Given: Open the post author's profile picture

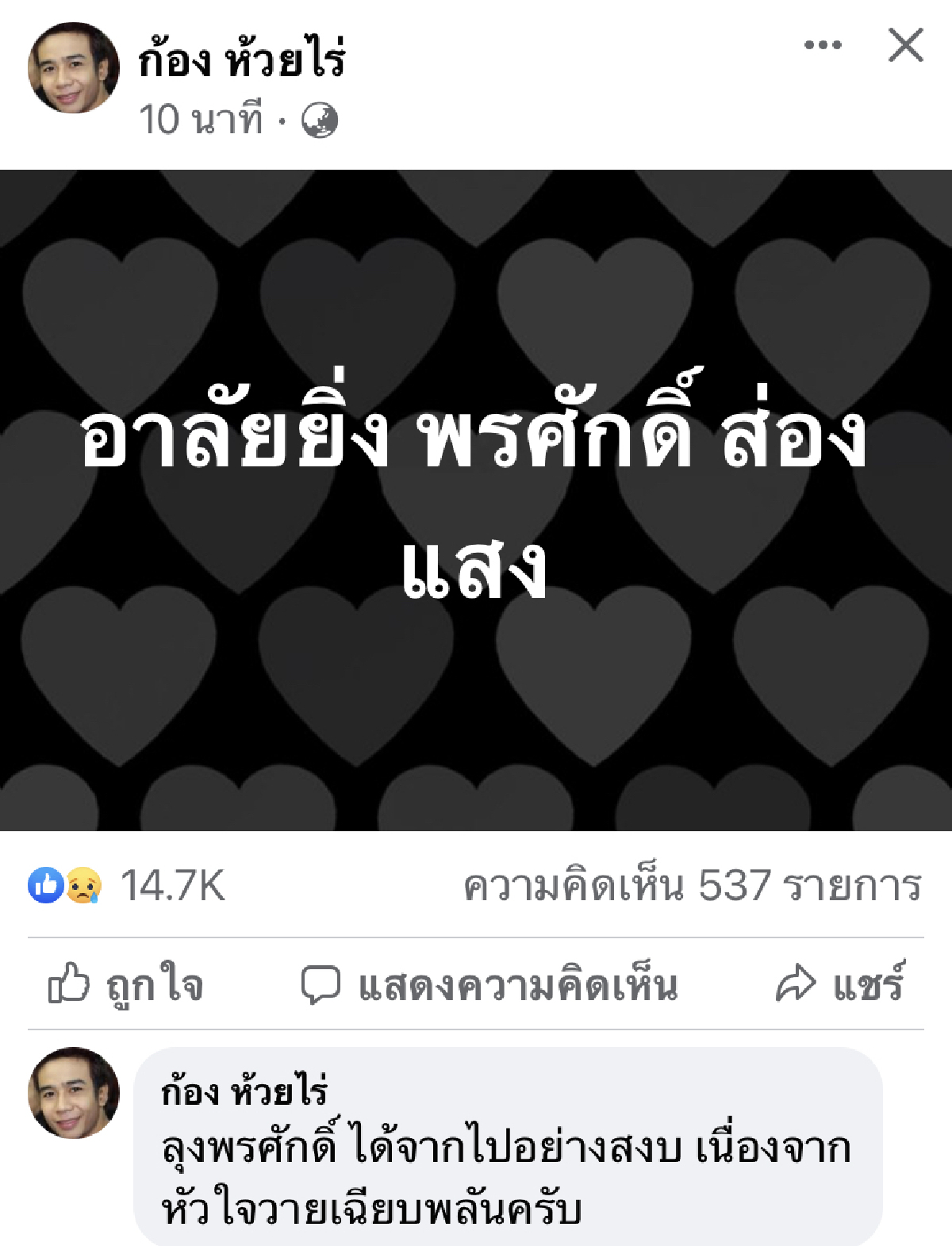Looking at the screenshot, I should pos(74,68).
